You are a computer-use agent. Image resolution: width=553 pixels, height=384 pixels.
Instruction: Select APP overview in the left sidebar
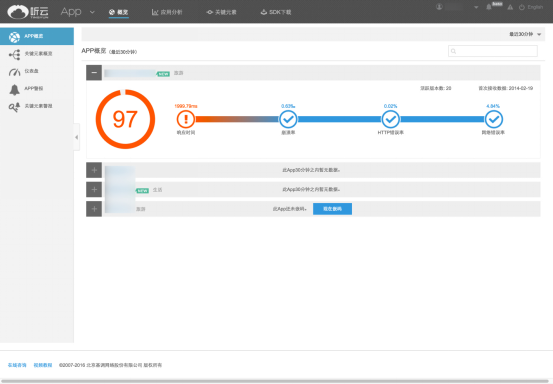click(x=37, y=36)
